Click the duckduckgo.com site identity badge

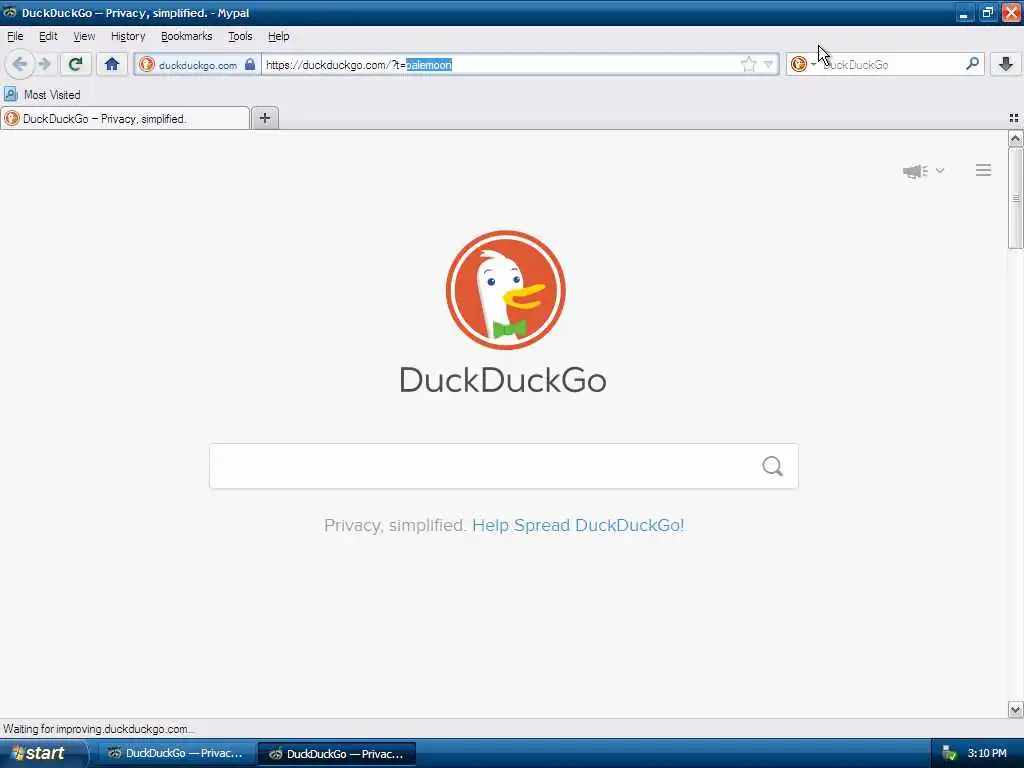pyautogui.click(x=197, y=65)
